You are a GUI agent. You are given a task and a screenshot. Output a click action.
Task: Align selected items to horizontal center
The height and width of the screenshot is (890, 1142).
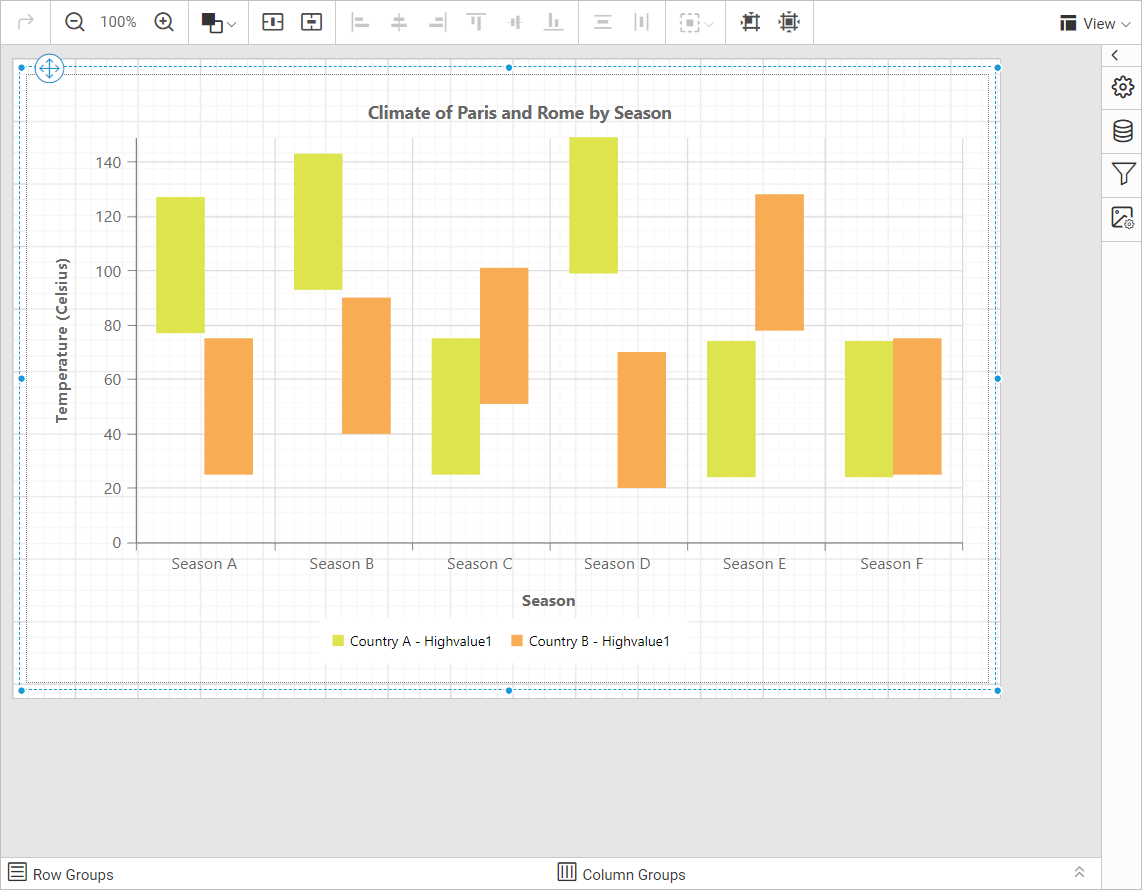tap(398, 23)
